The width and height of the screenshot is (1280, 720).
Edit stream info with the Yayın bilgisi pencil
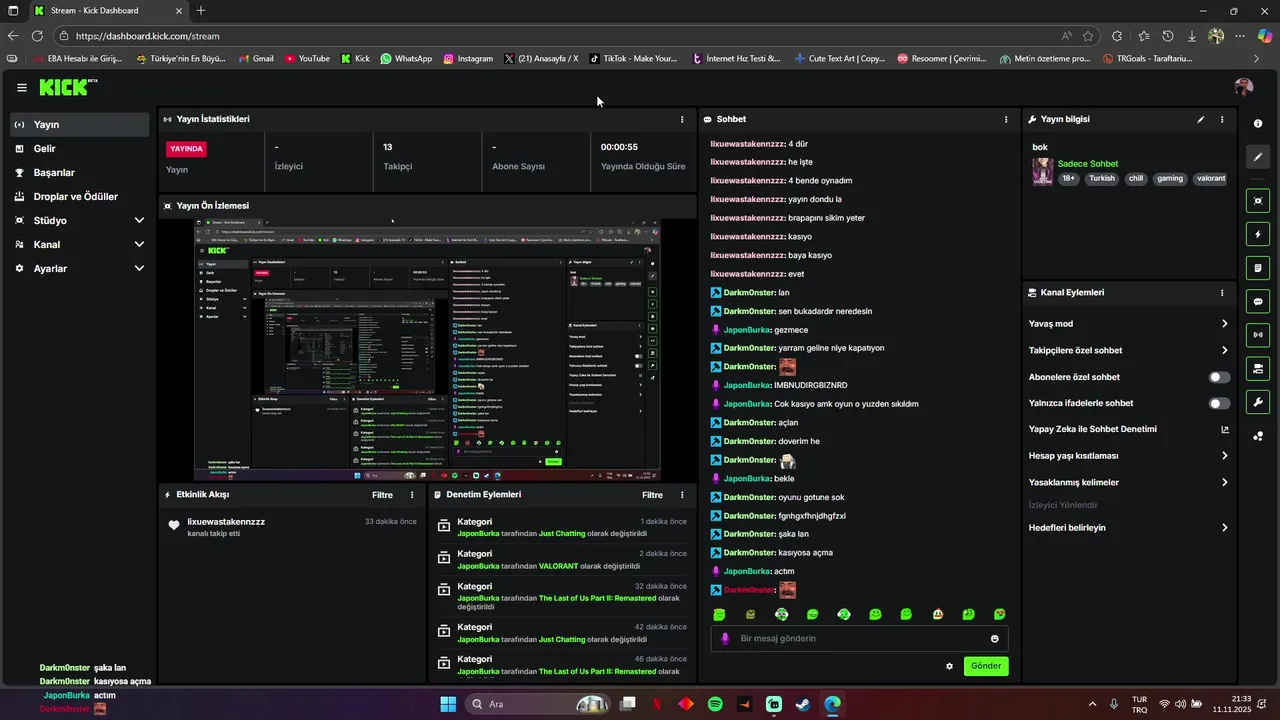[x=1201, y=119]
